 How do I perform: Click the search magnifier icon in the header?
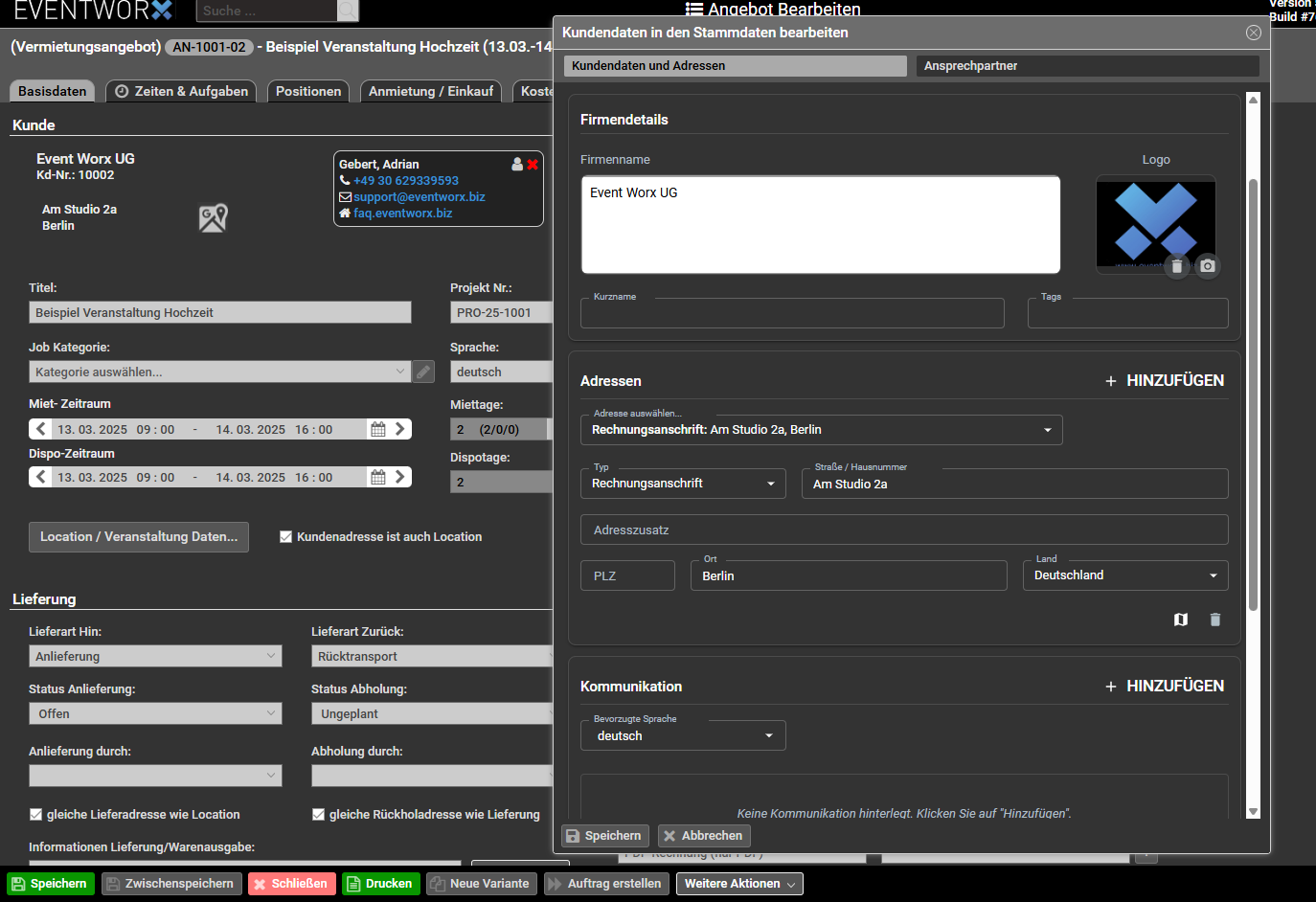(348, 11)
